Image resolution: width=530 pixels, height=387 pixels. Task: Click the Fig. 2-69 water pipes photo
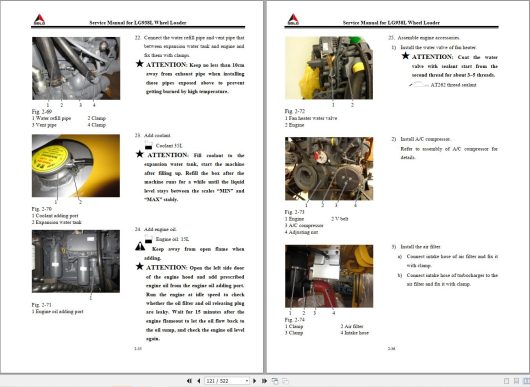(76, 68)
